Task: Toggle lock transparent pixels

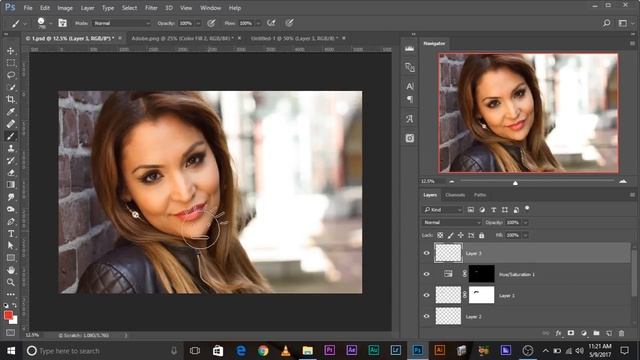Action: coord(440,236)
